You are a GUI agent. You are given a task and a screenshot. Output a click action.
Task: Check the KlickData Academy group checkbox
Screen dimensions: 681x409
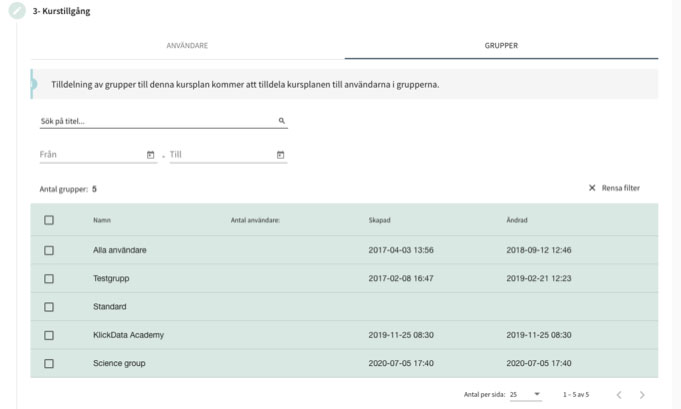point(49,335)
